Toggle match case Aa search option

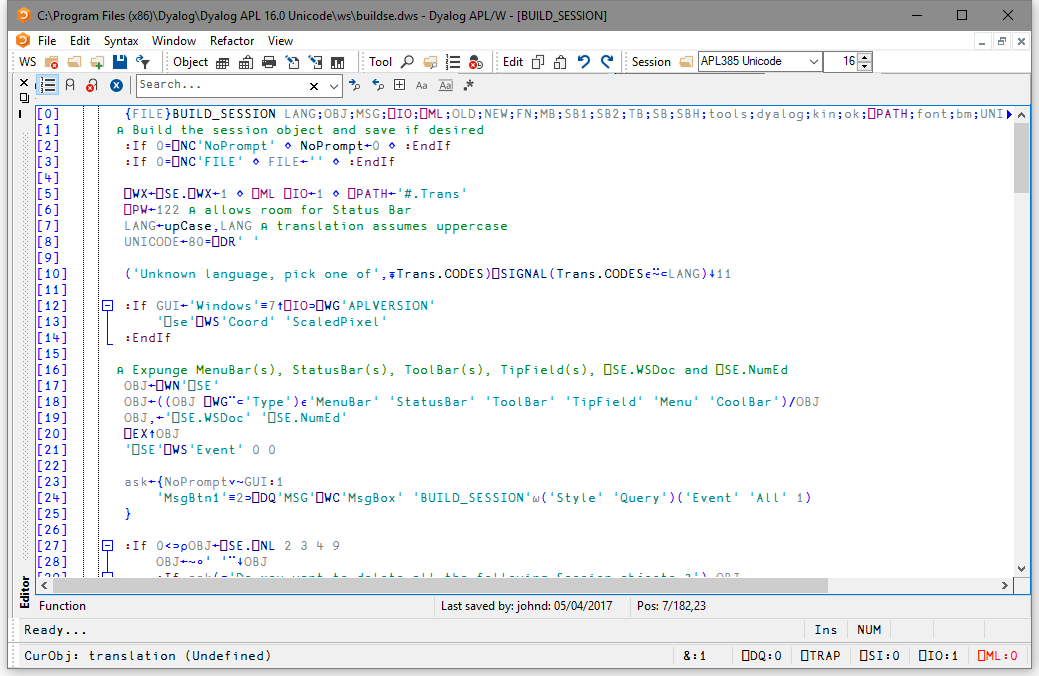(x=421, y=86)
